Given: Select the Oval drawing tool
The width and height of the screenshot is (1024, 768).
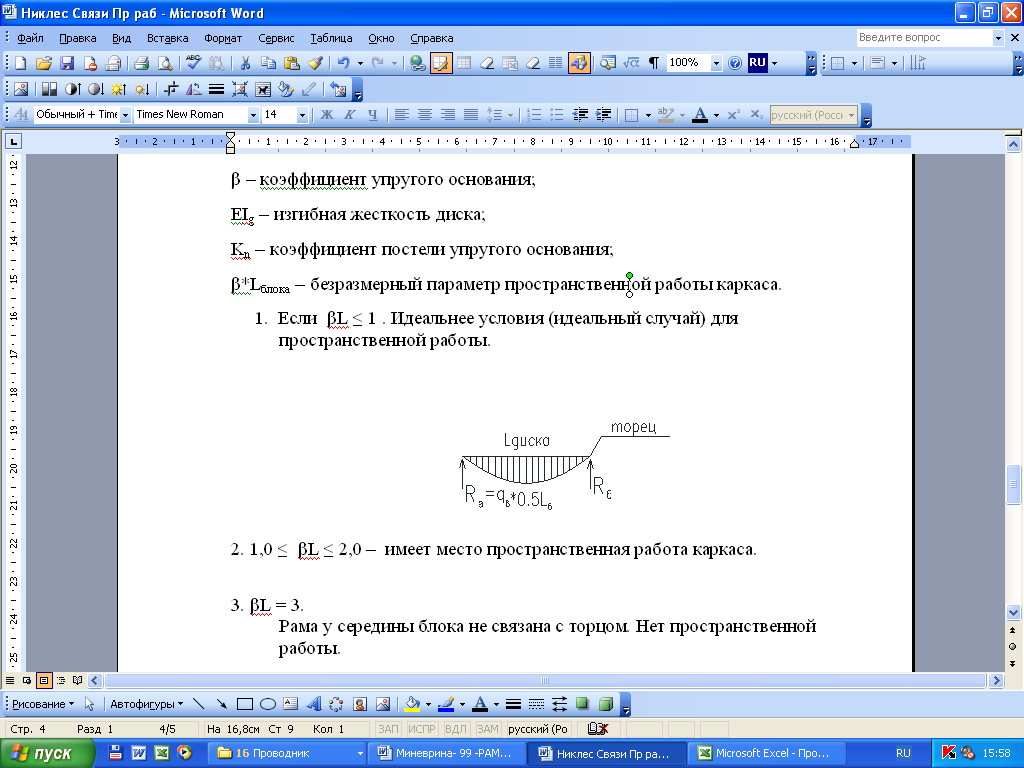Looking at the screenshot, I should tap(268, 704).
